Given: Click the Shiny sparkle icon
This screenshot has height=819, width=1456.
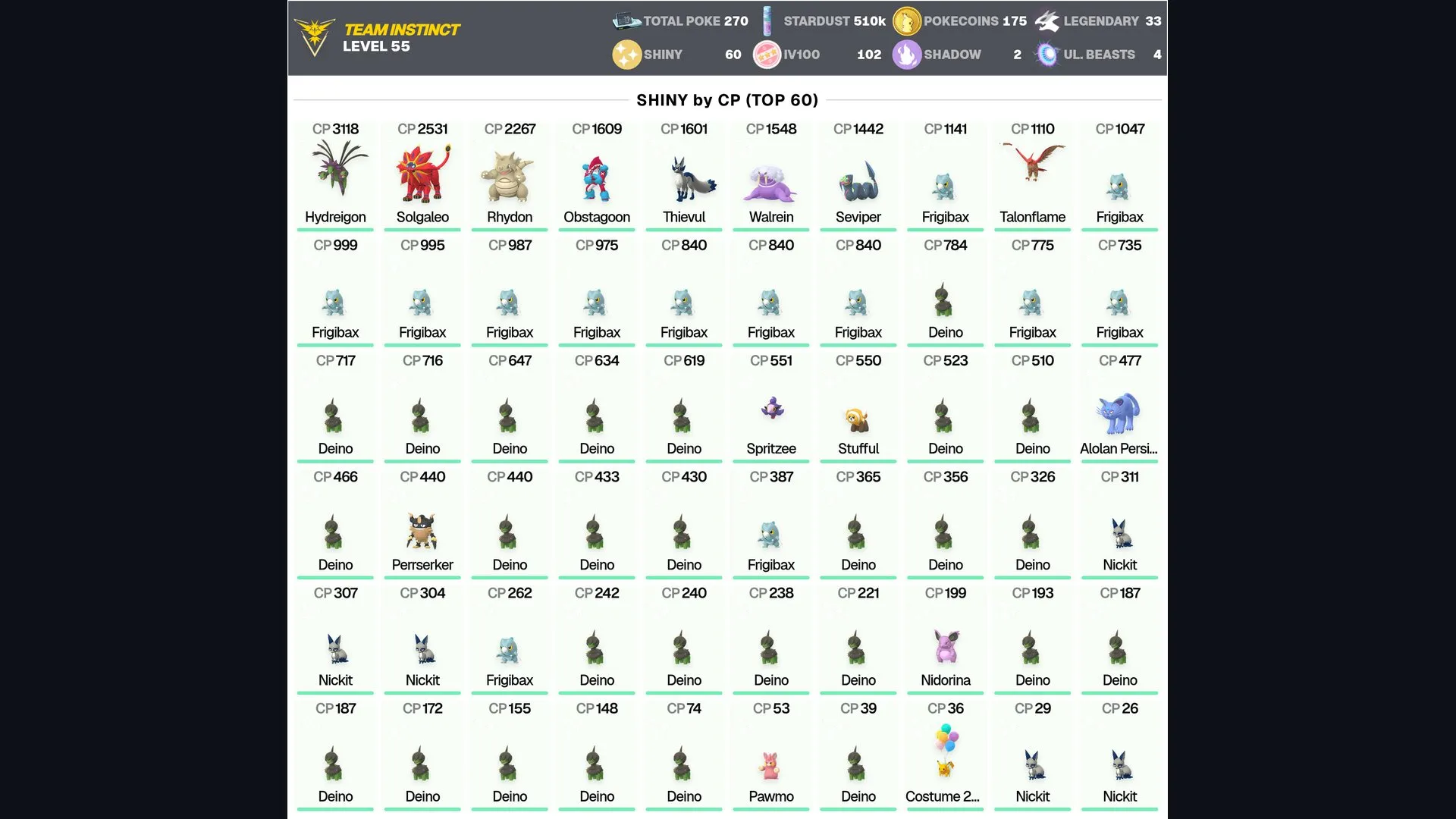Looking at the screenshot, I should 626,55.
